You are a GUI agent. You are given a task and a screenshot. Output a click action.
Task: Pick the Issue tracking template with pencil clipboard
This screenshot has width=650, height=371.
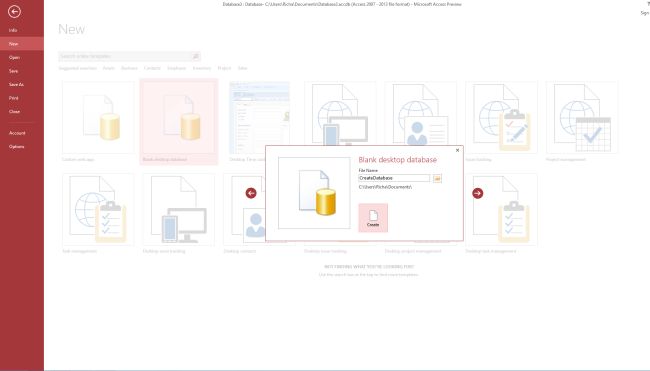[501, 121]
